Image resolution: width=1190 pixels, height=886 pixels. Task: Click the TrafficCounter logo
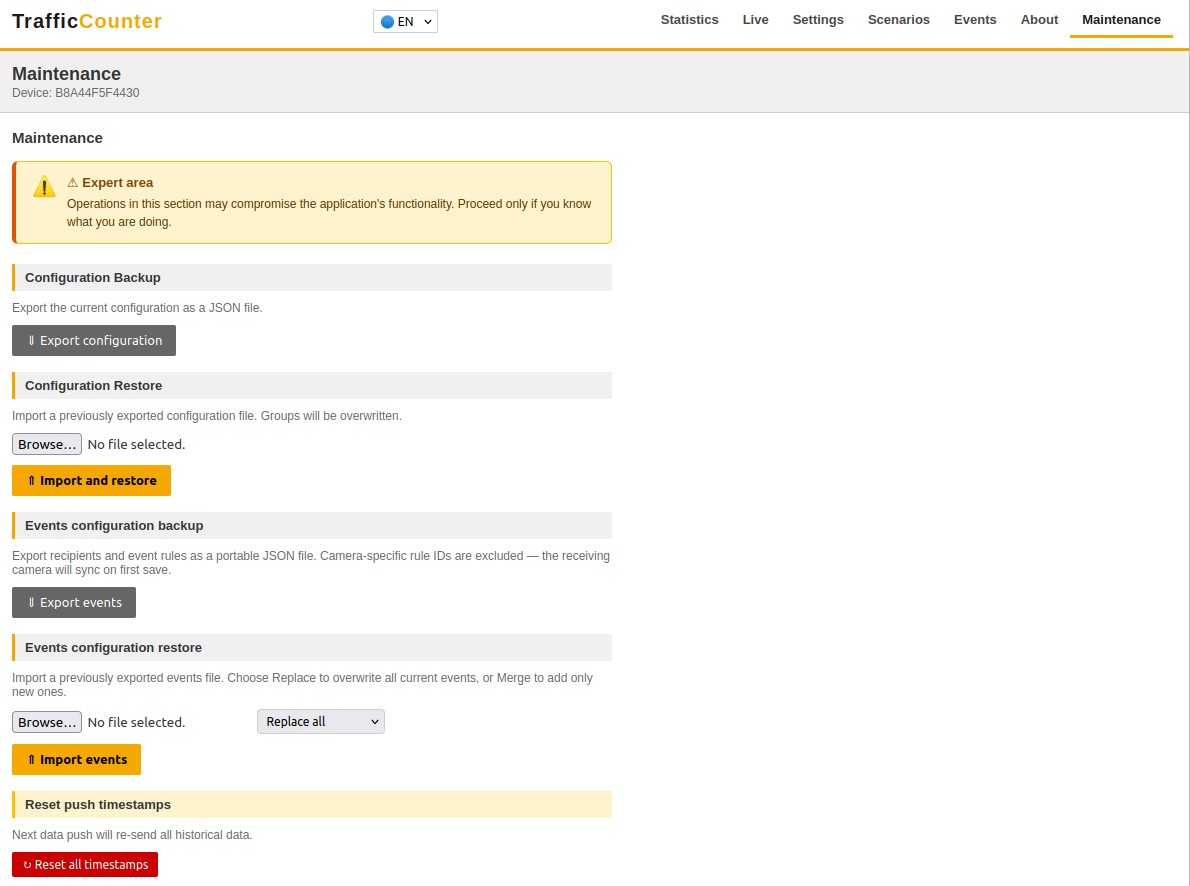pyautogui.click(x=87, y=21)
